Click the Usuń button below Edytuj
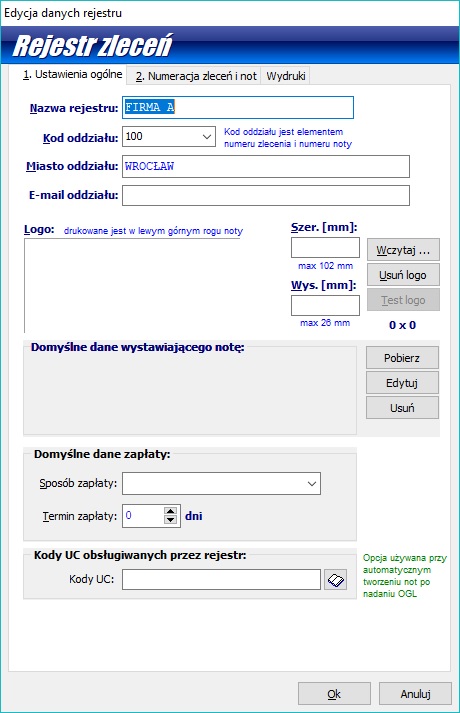 coord(402,408)
